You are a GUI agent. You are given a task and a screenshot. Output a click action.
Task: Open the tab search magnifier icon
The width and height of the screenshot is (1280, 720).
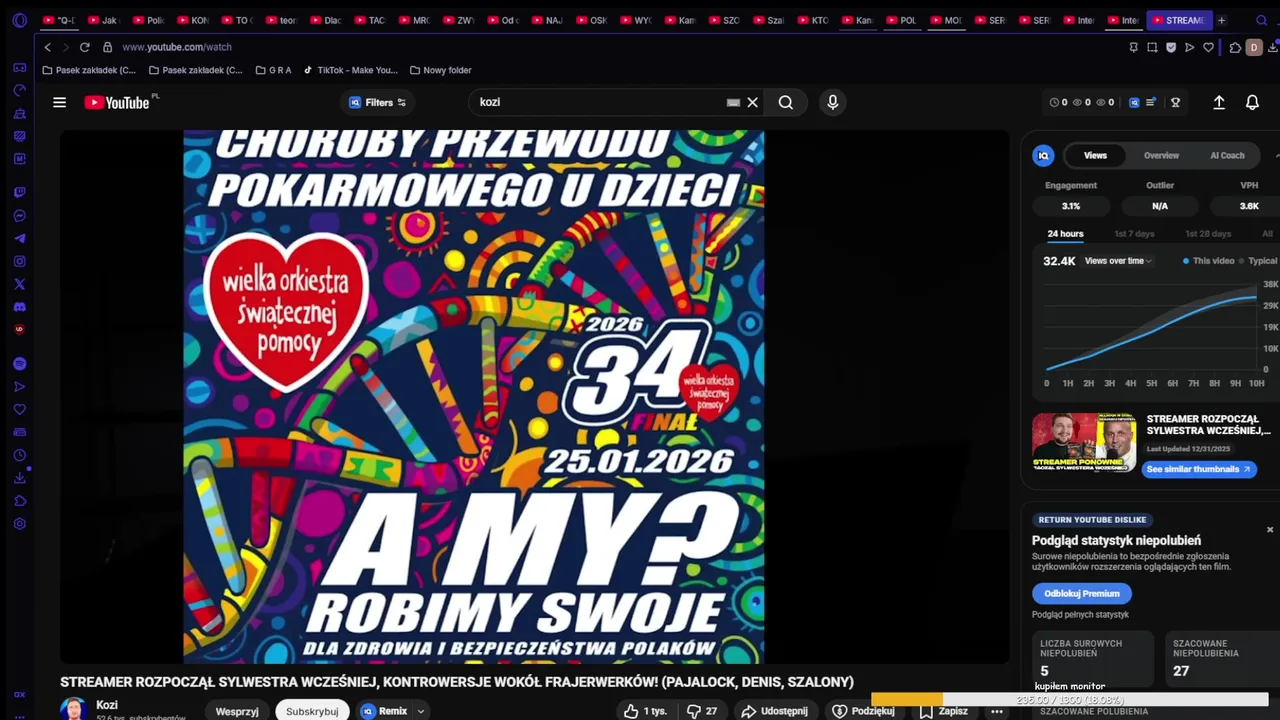coord(1261,20)
